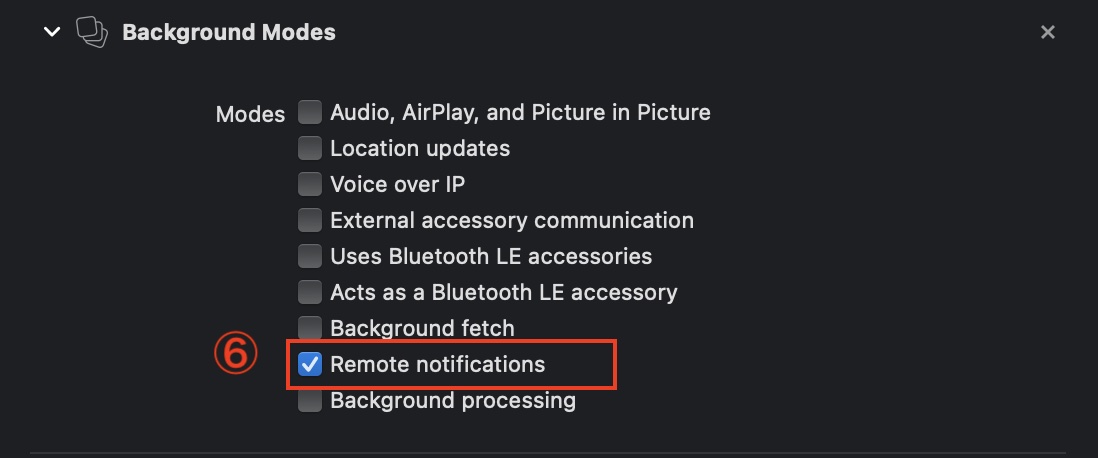Click the circled number 6 annotation
This screenshot has width=1098, height=458.
[235, 355]
